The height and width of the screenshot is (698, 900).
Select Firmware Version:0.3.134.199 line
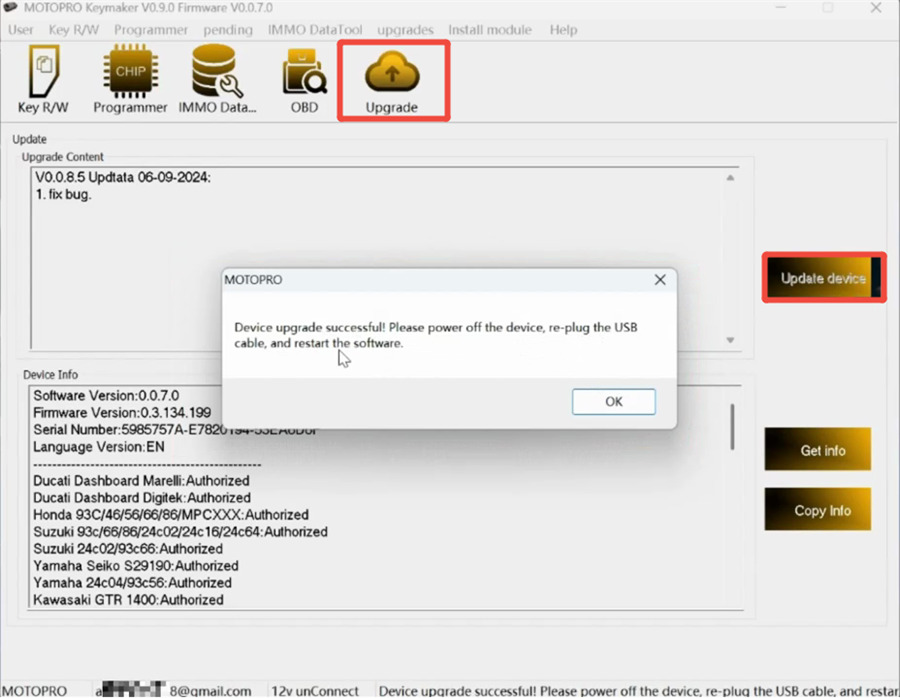(122, 413)
